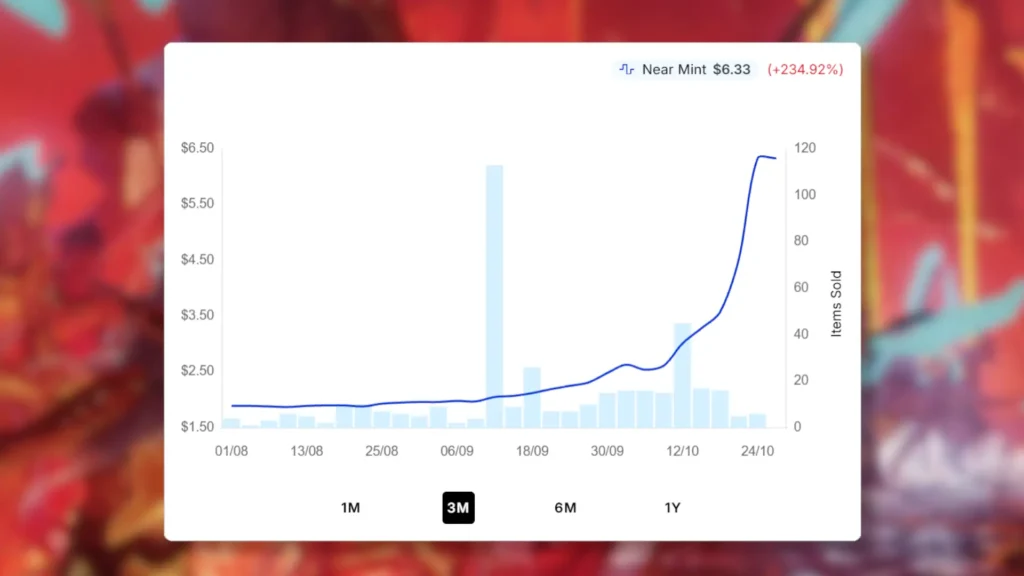
Task: Click the $1.50 price axis label
Action: (x=197, y=426)
